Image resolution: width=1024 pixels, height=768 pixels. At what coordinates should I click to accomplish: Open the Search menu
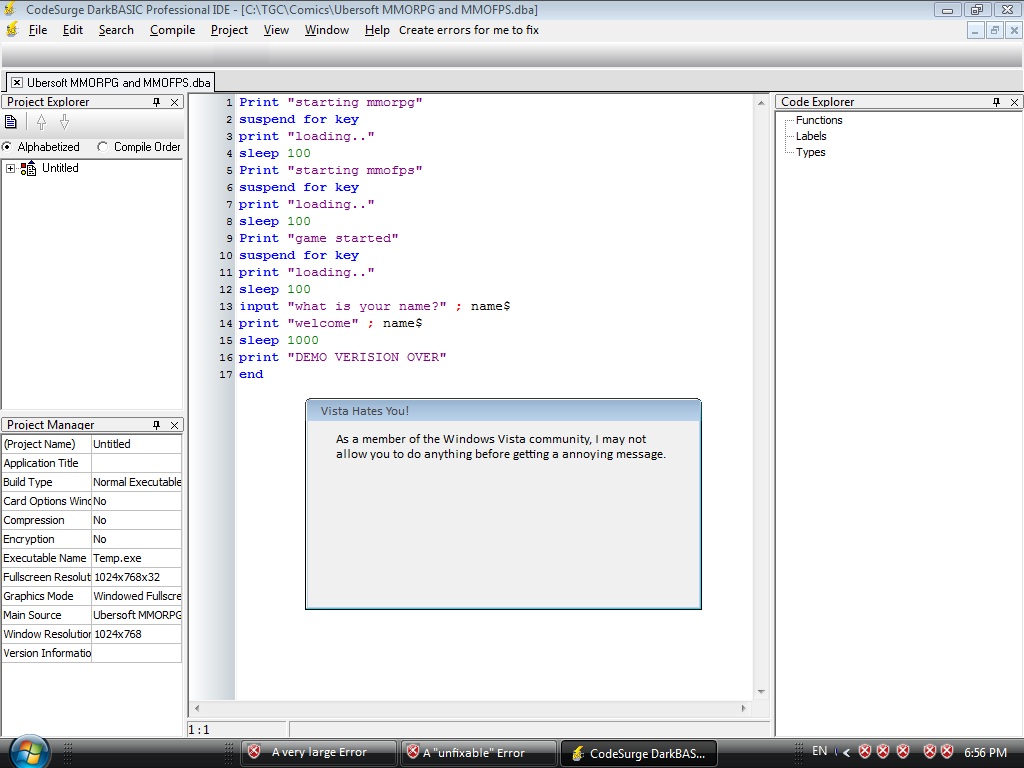[116, 30]
